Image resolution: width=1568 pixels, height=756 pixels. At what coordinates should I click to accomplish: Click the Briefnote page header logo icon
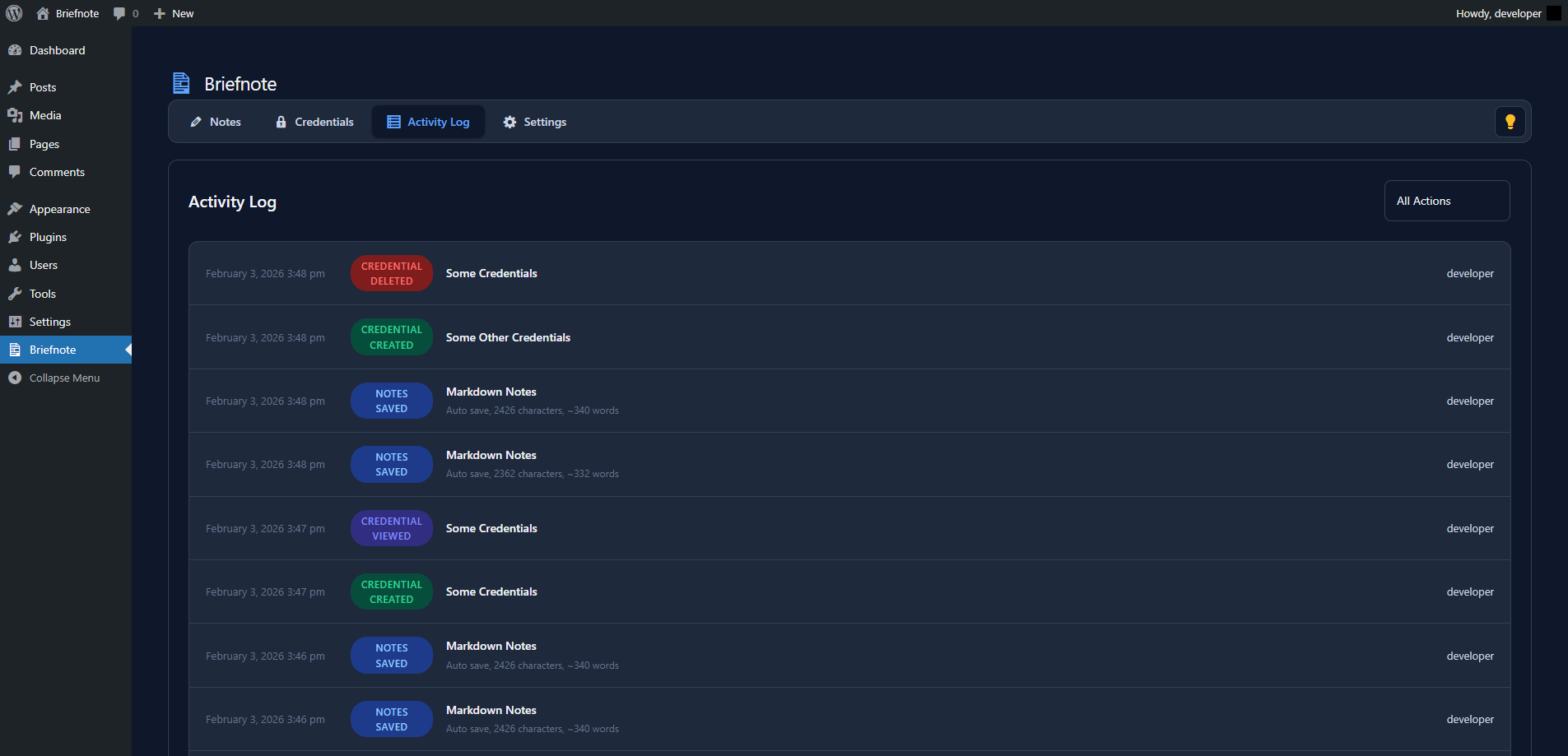point(181,83)
